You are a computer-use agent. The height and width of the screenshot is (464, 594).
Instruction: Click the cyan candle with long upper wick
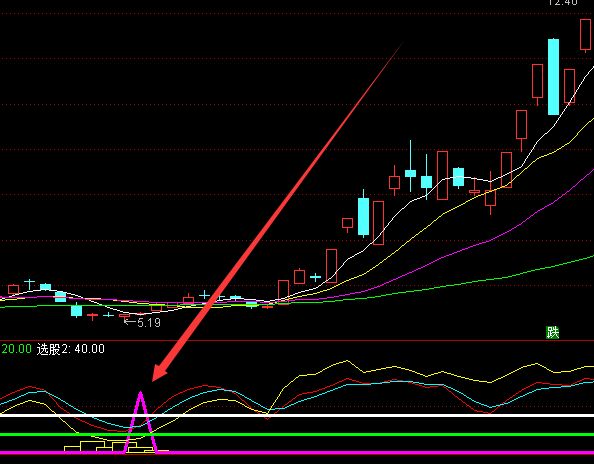(410, 166)
